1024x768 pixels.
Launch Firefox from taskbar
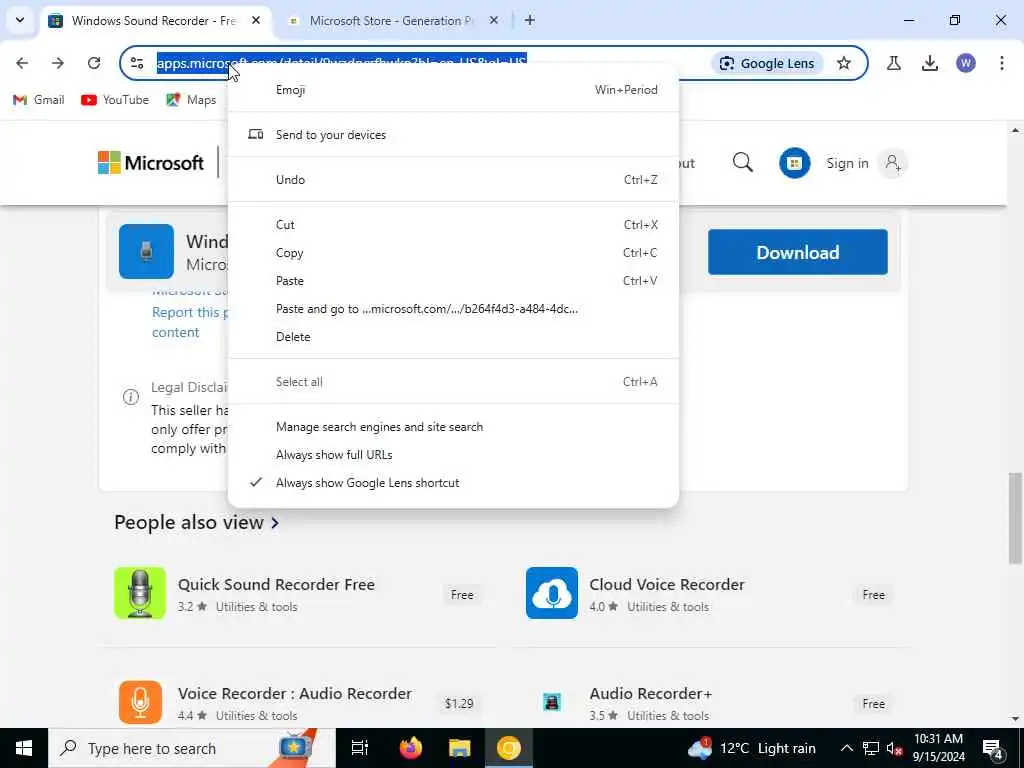[411, 748]
